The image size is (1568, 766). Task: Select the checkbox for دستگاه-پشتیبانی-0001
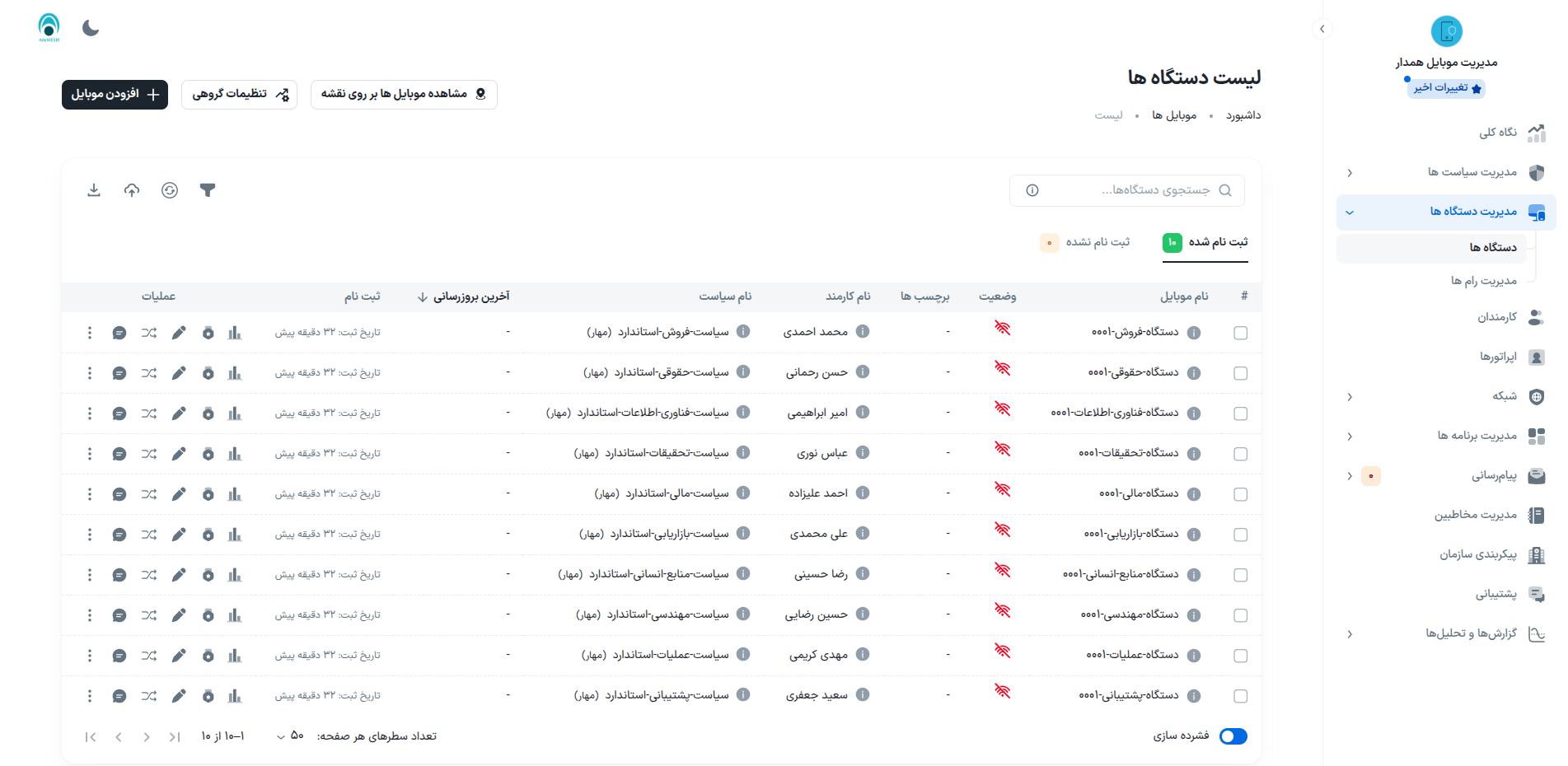pyautogui.click(x=1240, y=696)
